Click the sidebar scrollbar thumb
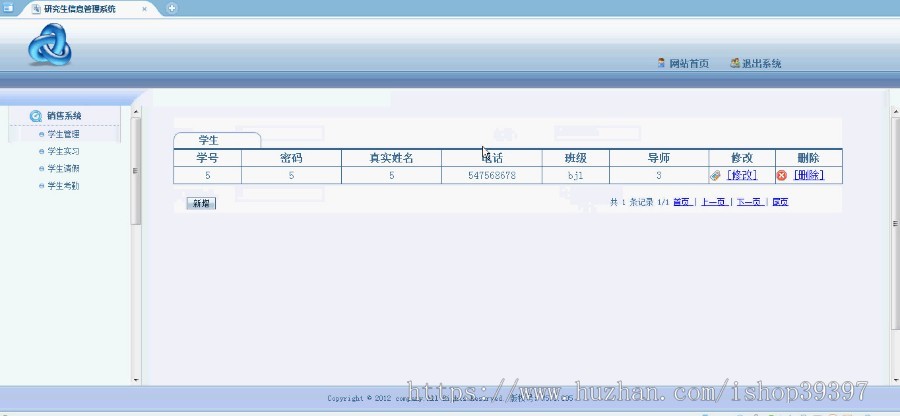 (x=135, y=171)
